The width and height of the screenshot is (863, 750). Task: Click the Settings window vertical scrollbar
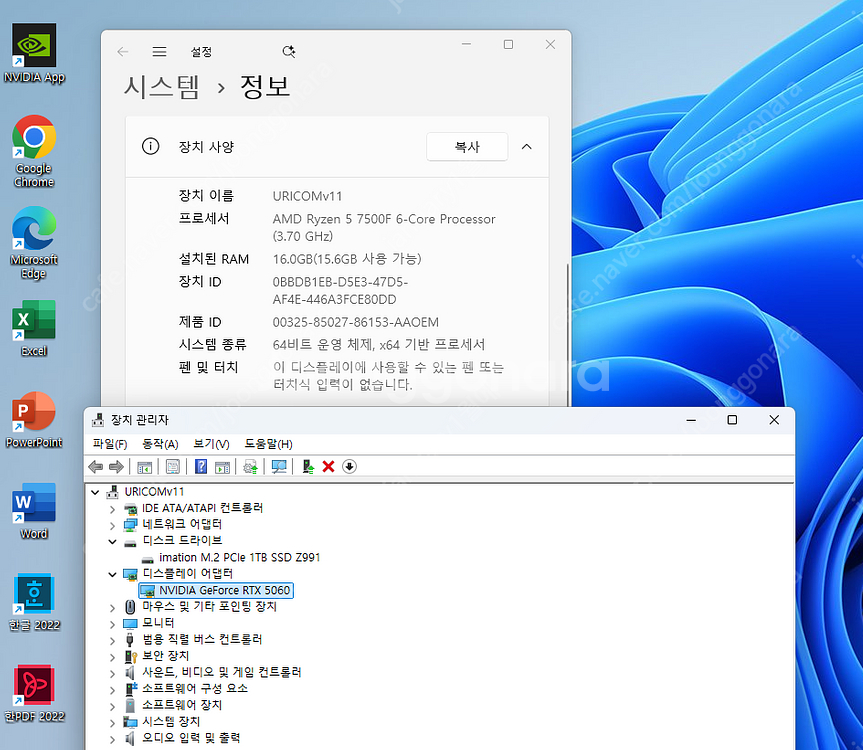tap(568, 334)
